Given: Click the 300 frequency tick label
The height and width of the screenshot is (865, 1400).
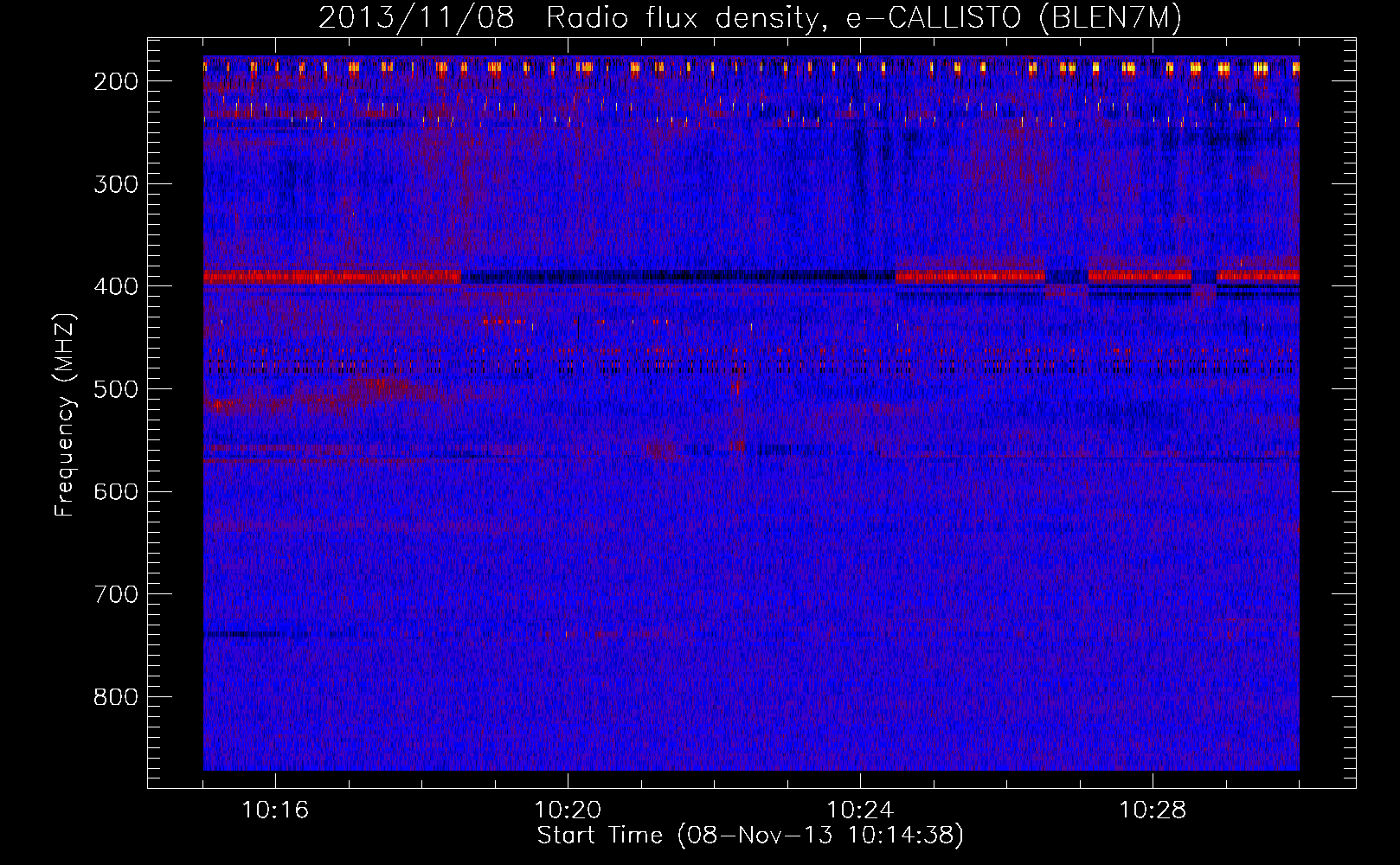Looking at the screenshot, I should 115,184.
